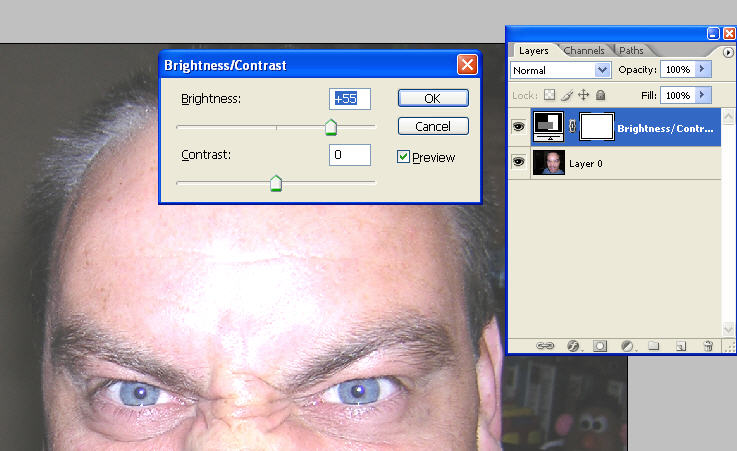Select the Layer 0 name text
The height and width of the screenshot is (451, 737).
[586, 163]
